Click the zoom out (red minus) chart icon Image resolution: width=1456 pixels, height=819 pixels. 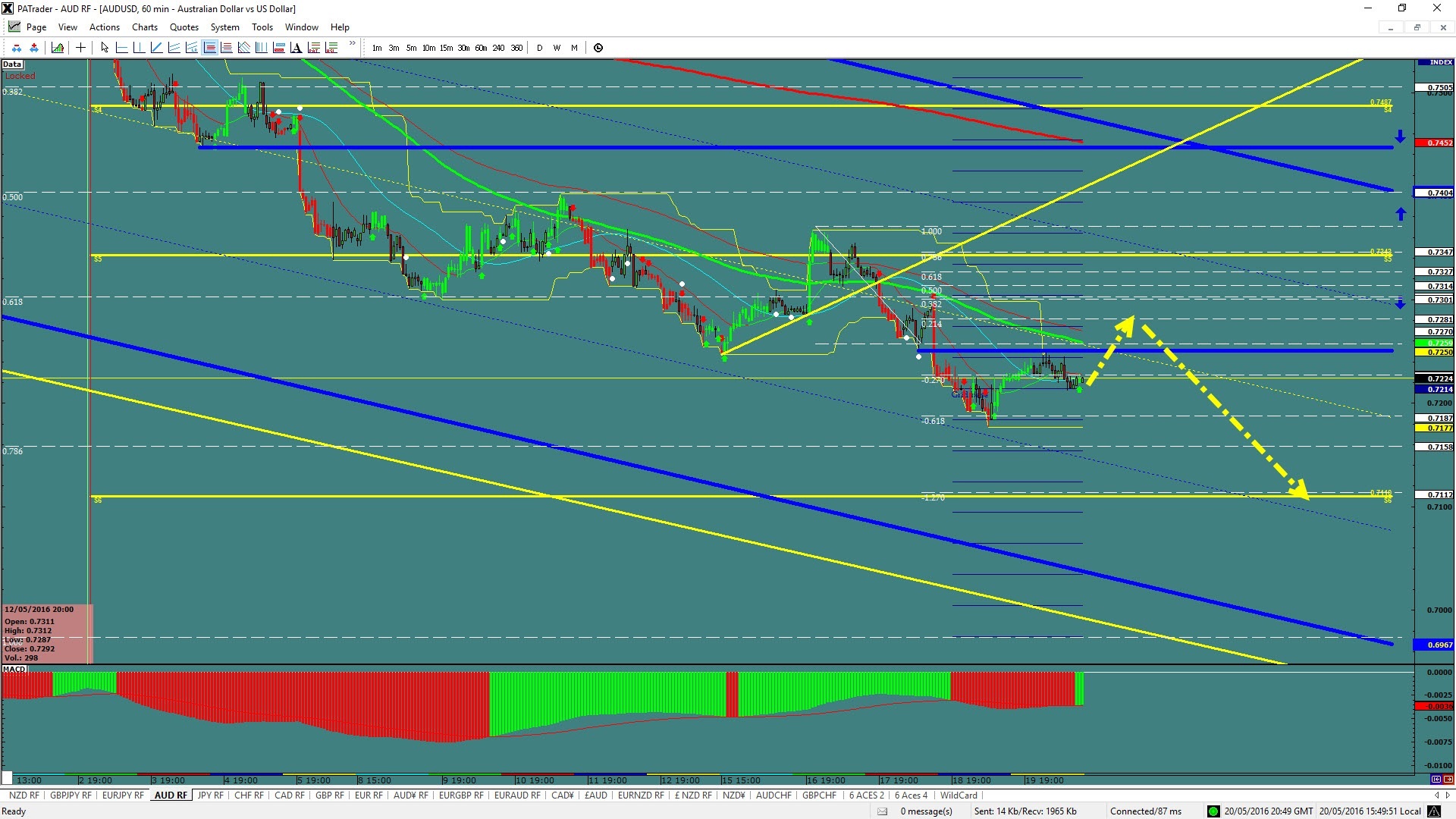(x=17, y=48)
